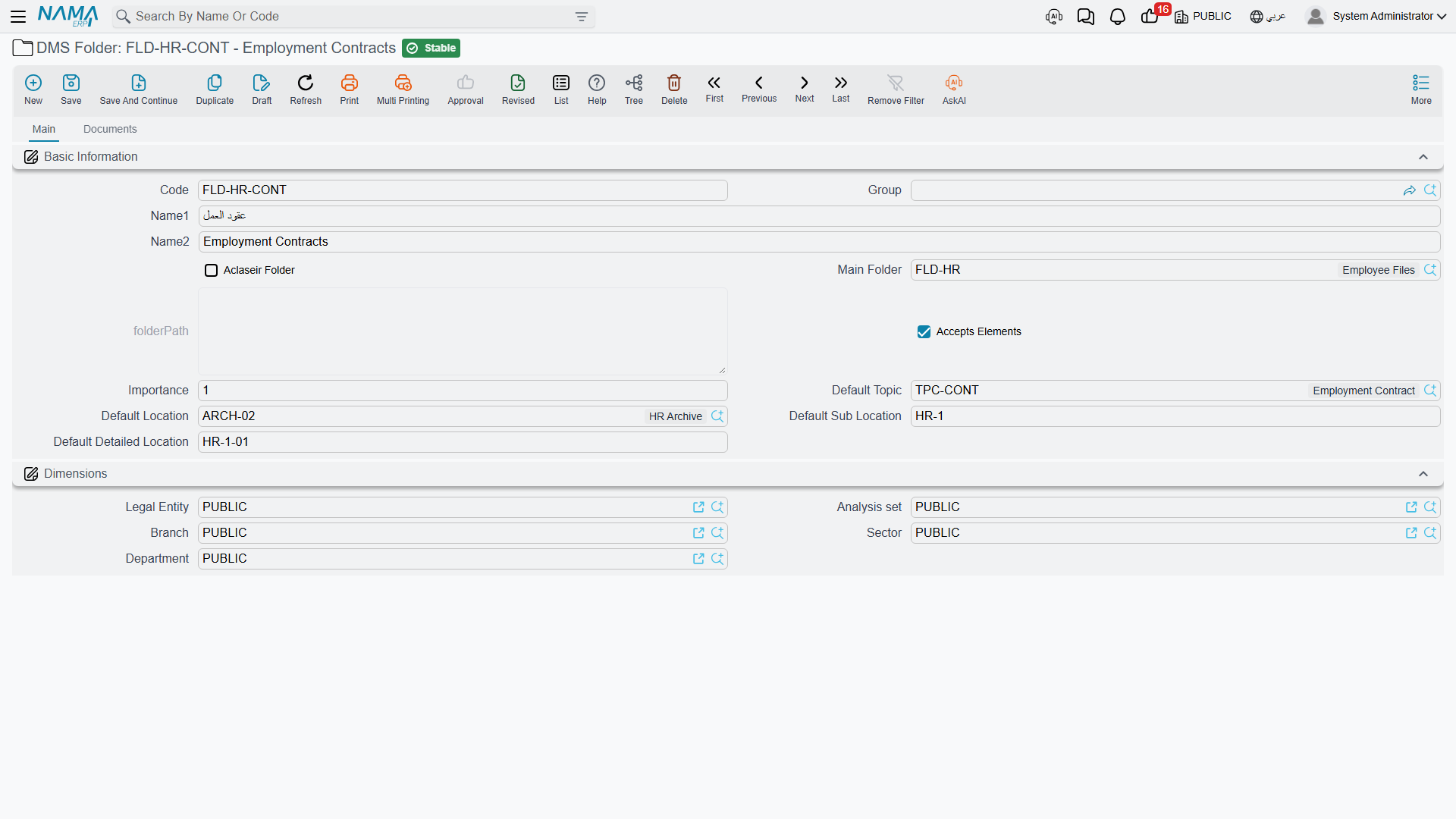The width and height of the screenshot is (1456, 819).
Task: Open AI assistant icon in top bar
Action: (1054, 17)
